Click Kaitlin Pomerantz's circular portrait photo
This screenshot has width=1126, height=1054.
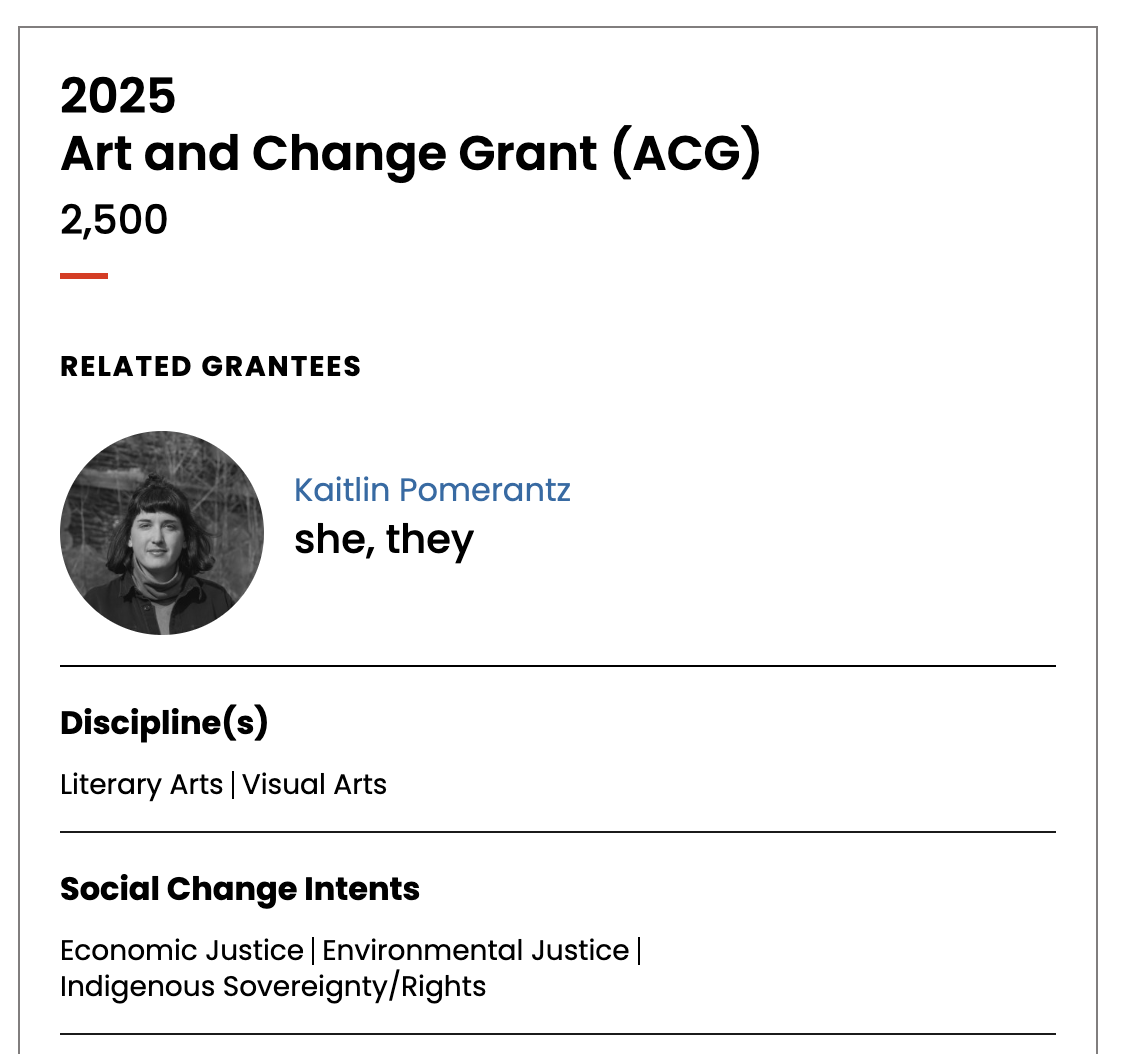click(x=162, y=533)
